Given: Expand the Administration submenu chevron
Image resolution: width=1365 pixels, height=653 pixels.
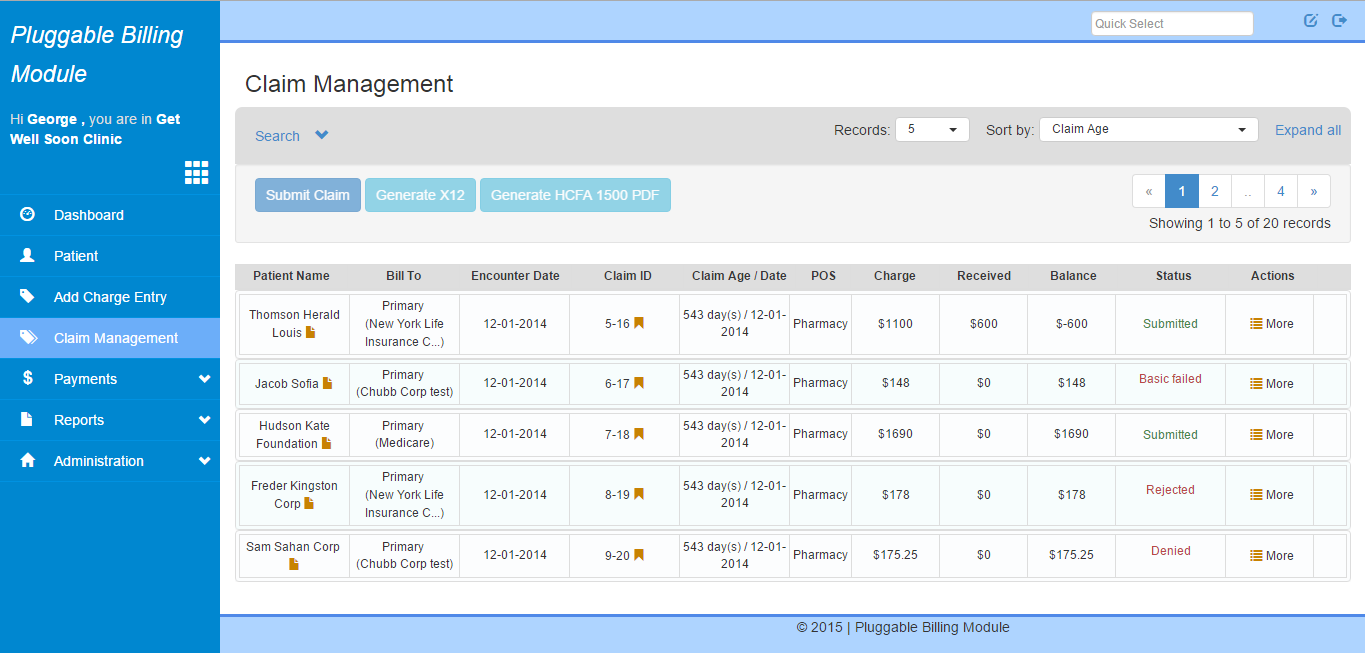Looking at the screenshot, I should tap(205, 461).
